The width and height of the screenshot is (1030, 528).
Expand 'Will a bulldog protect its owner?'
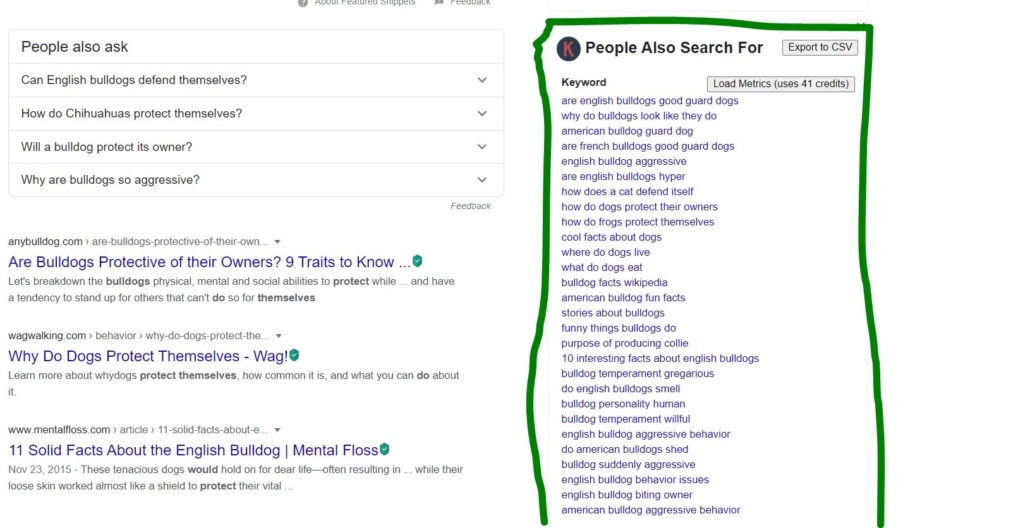[x=256, y=147]
